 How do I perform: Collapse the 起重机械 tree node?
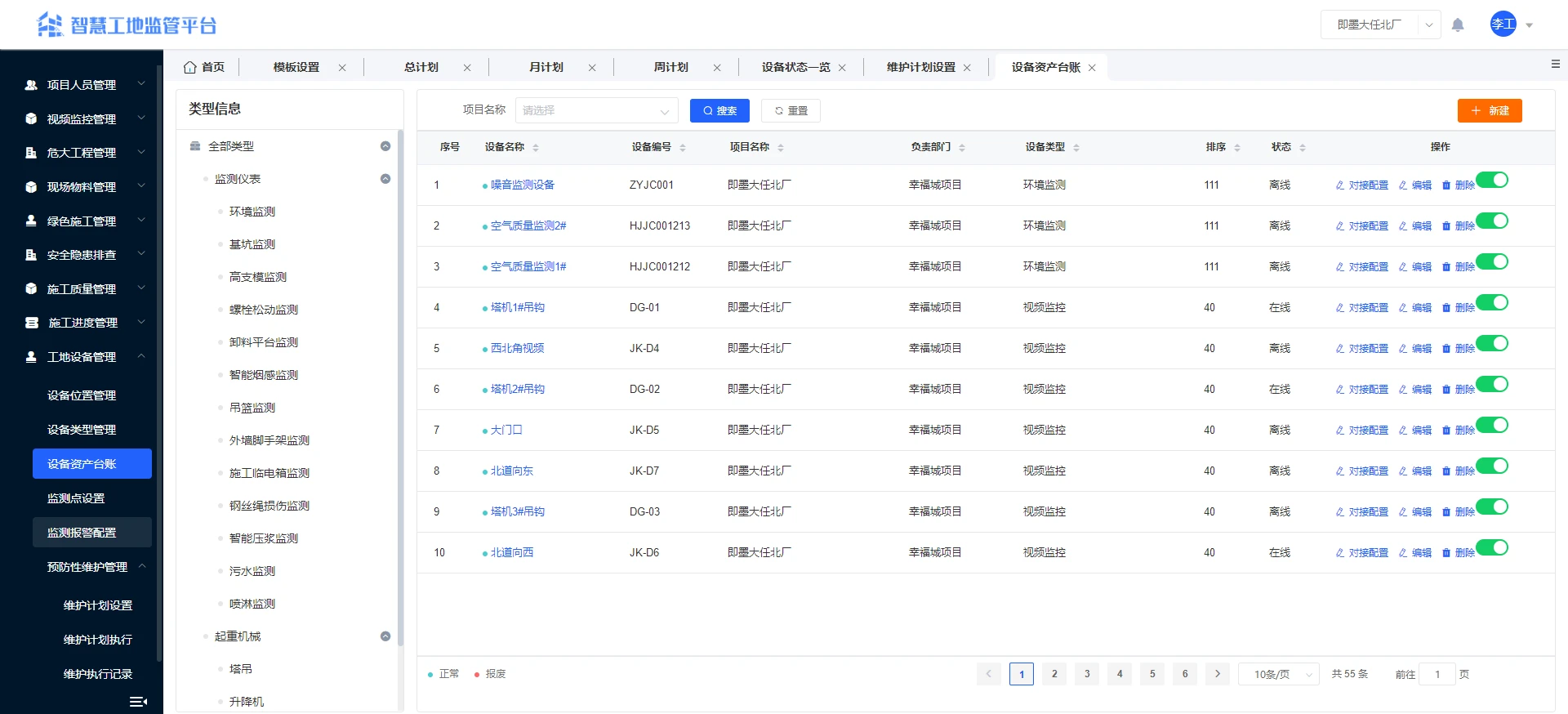[385, 636]
